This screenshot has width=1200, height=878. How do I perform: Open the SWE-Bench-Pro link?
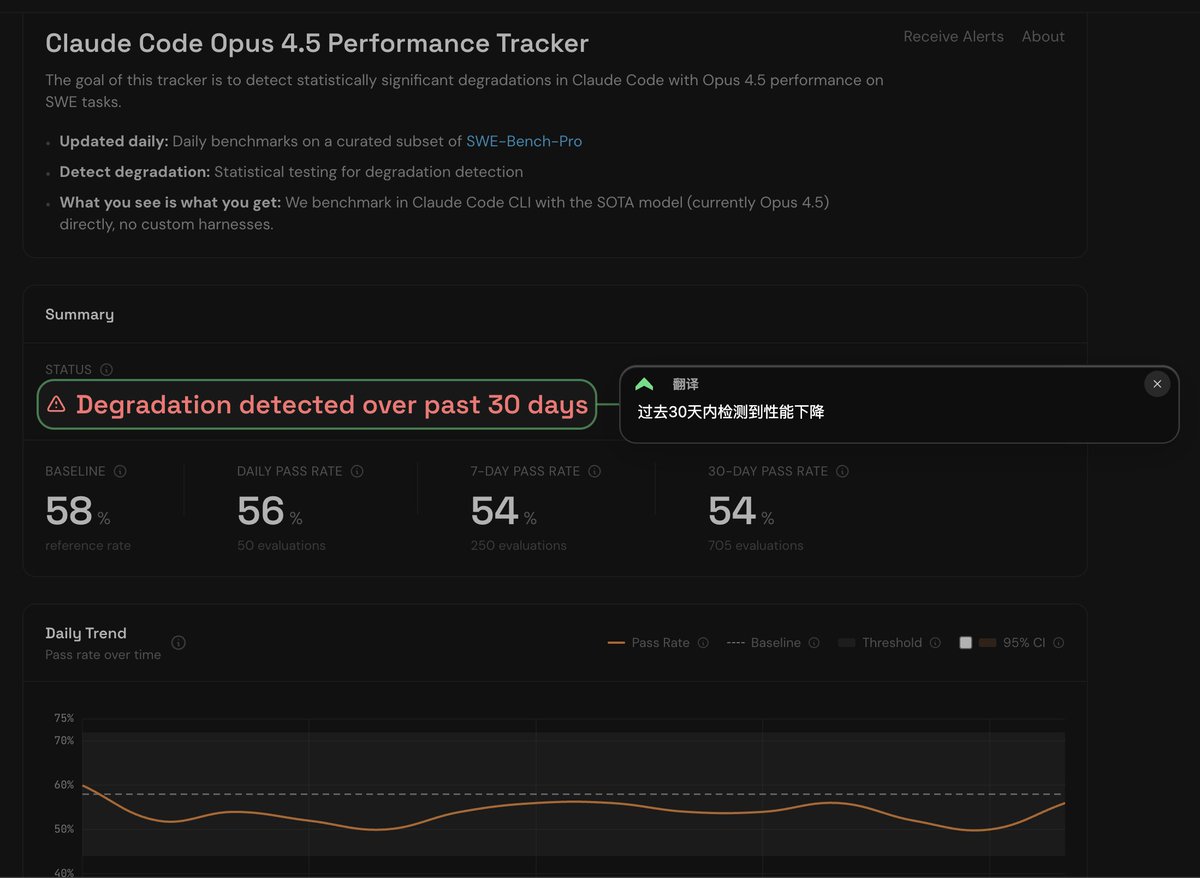524,141
